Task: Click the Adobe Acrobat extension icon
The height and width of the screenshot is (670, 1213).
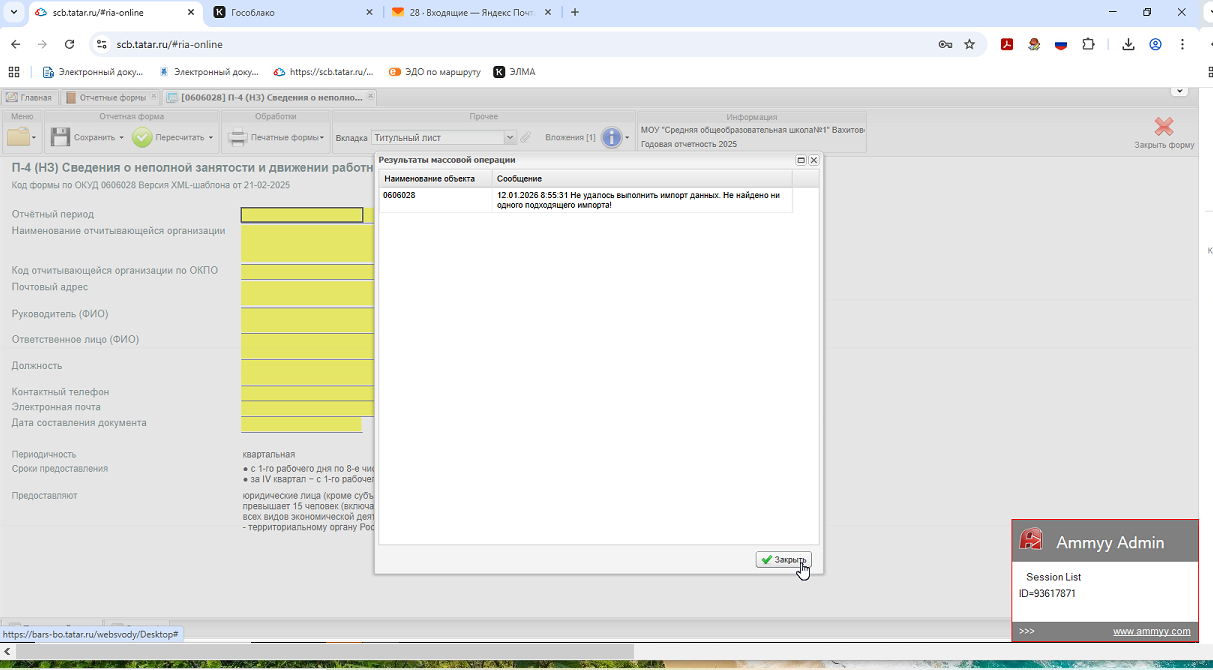Action: (1008, 44)
